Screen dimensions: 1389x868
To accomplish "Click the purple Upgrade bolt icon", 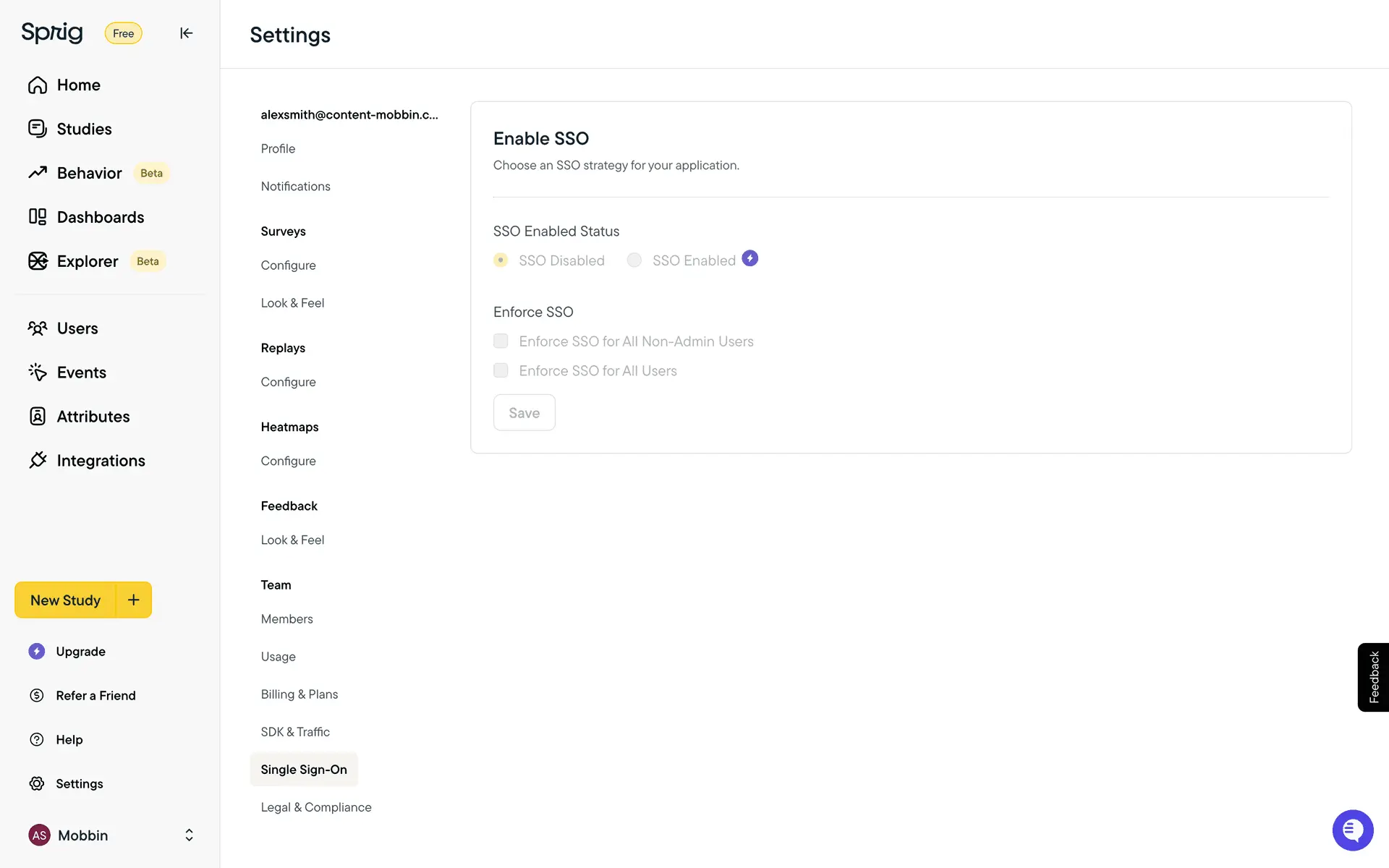I will 37,651.
